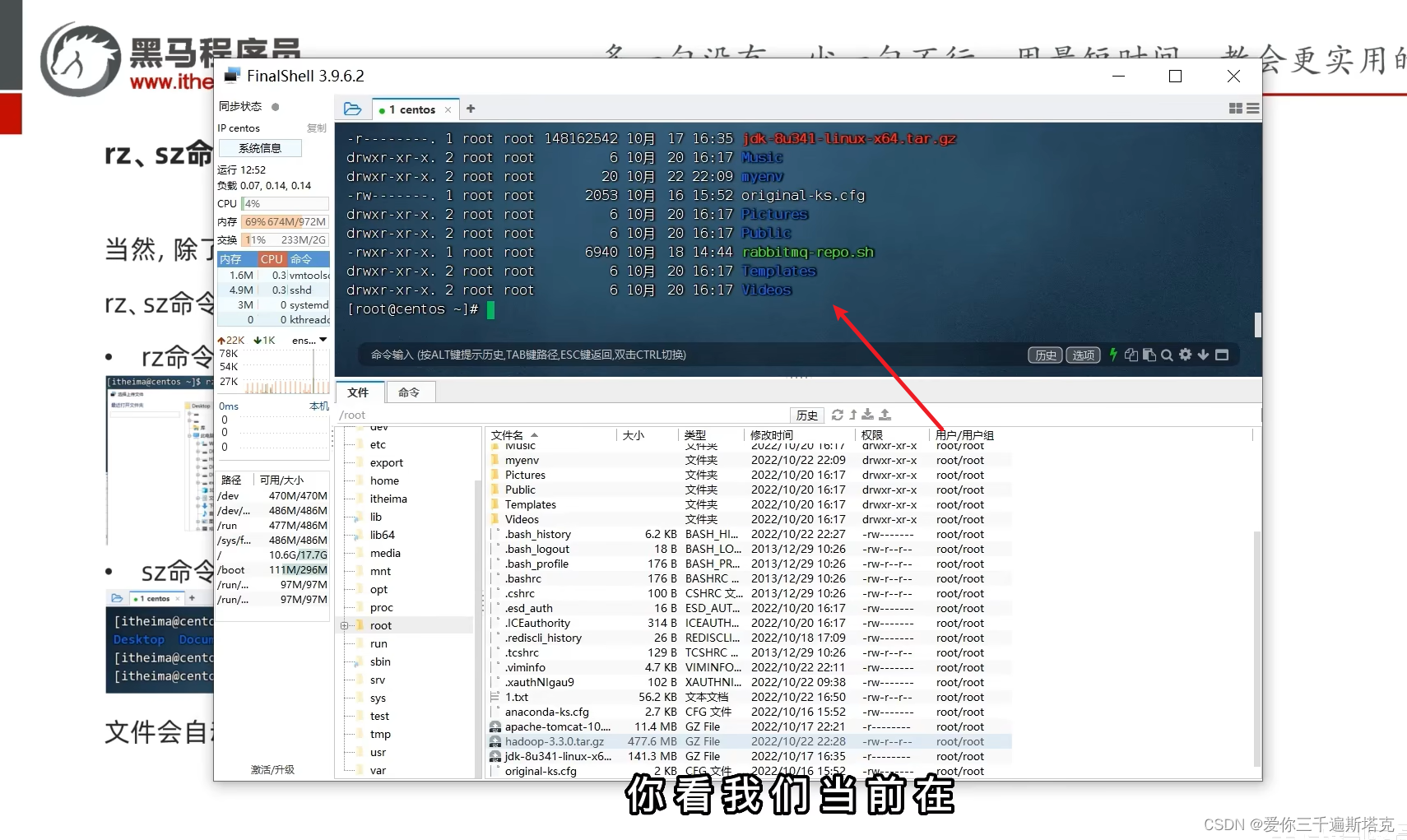Open the connection manager folder icon
1407x840 pixels.
pos(352,108)
